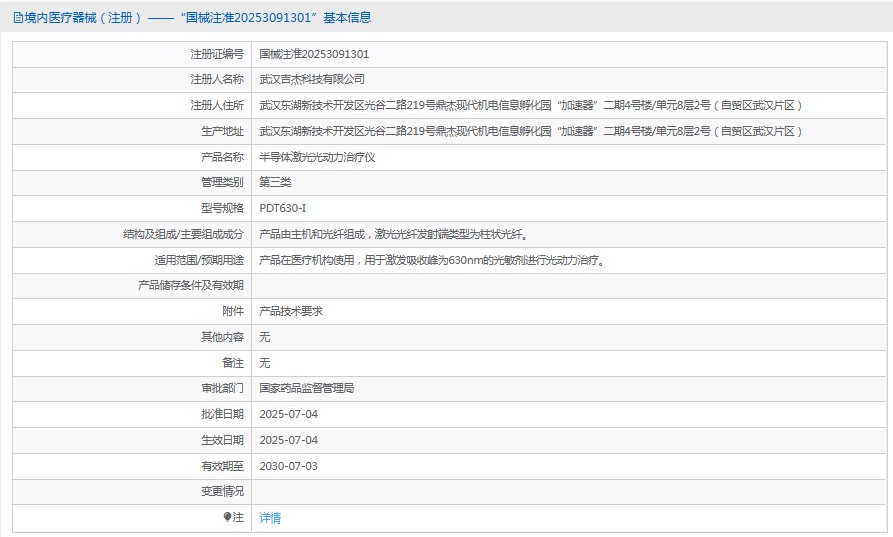Screen dimensions: 893x537
Task: Click the 附件 label
Action: pyautogui.click(x=233, y=311)
